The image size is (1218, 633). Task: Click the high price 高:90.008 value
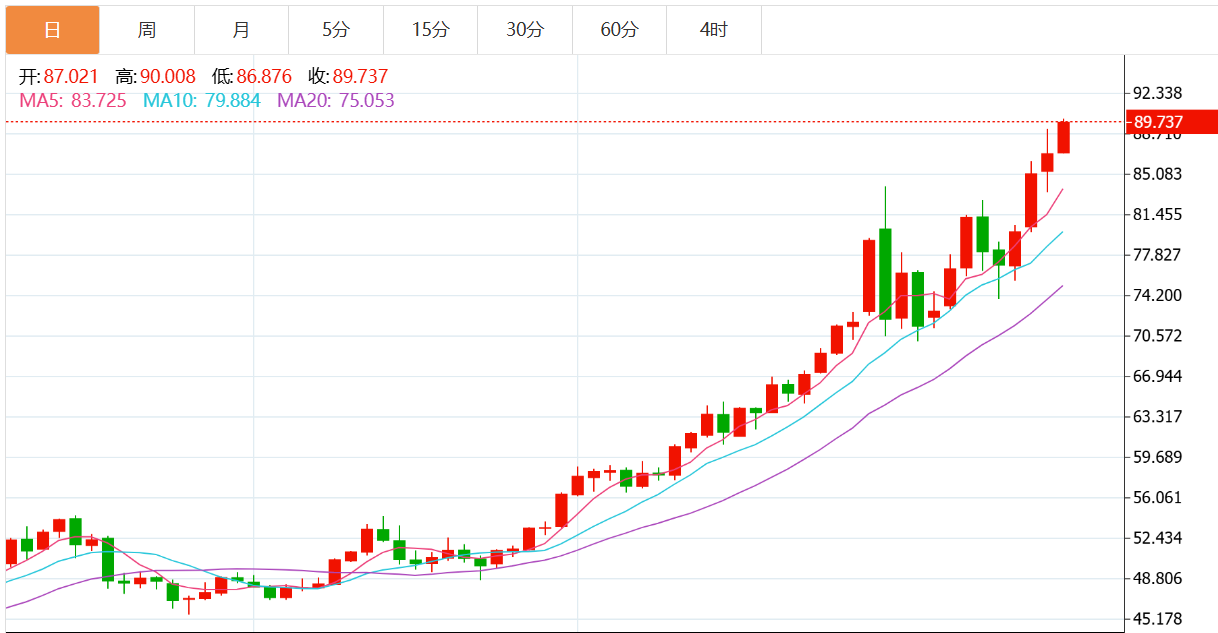pos(155,77)
